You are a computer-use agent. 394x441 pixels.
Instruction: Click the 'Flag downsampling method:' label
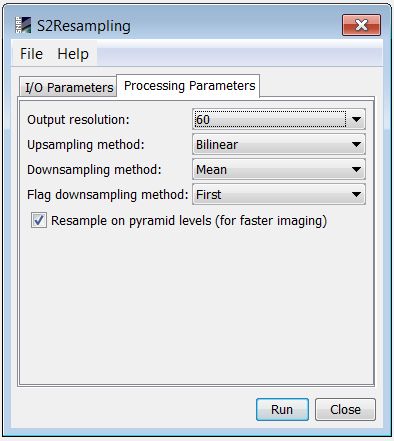tap(108, 194)
